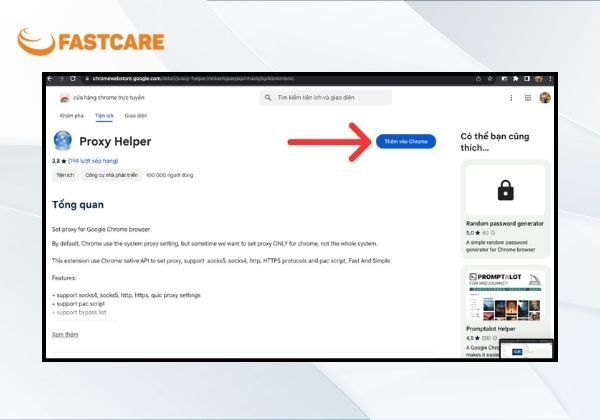Click the info icon beside Random password generator rating
The width and height of the screenshot is (600, 420).
coord(493,233)
